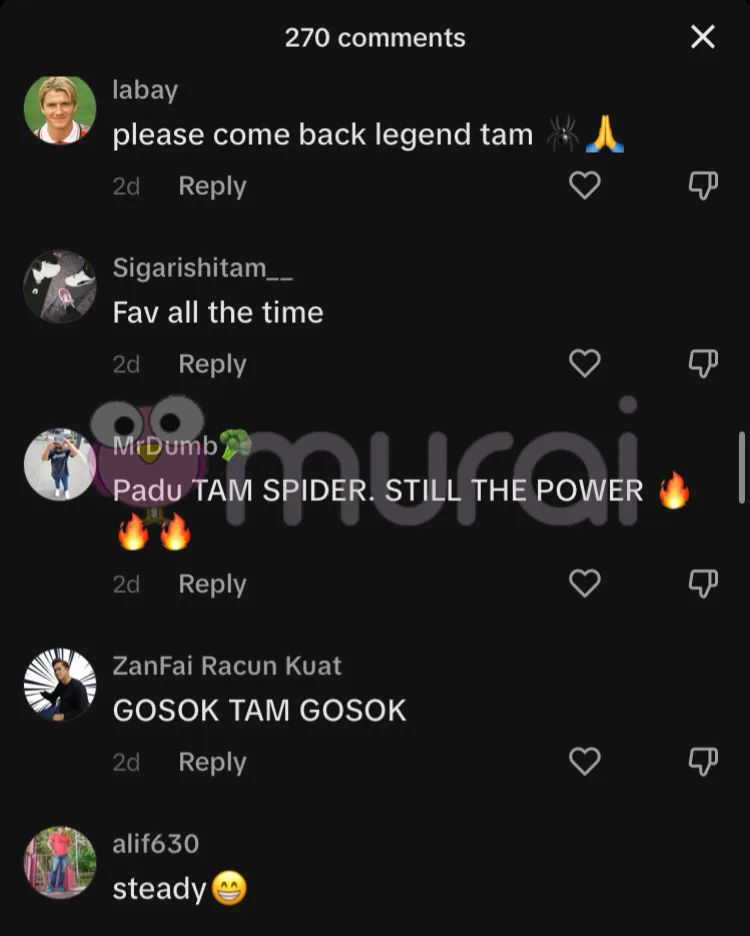This screenshot has width=750, height=936.
Task: Dislike labay's comment with thumbs-down icon
Action: [x=703, y=185]
